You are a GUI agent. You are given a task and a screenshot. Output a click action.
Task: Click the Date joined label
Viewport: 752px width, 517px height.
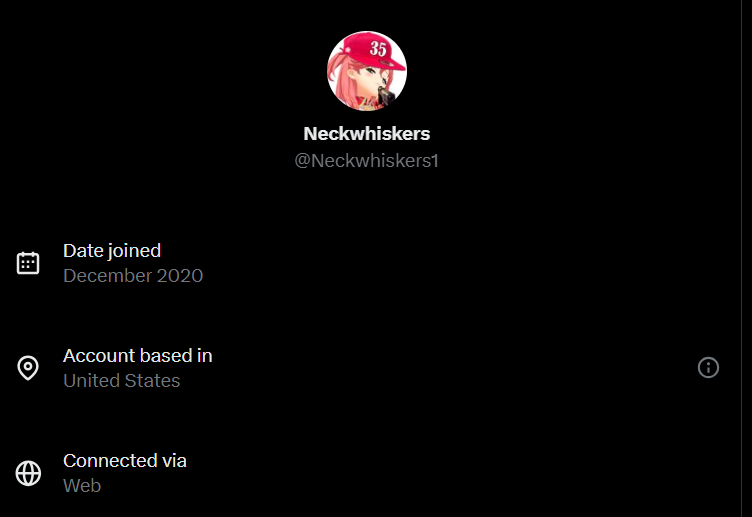click(112, 250)
